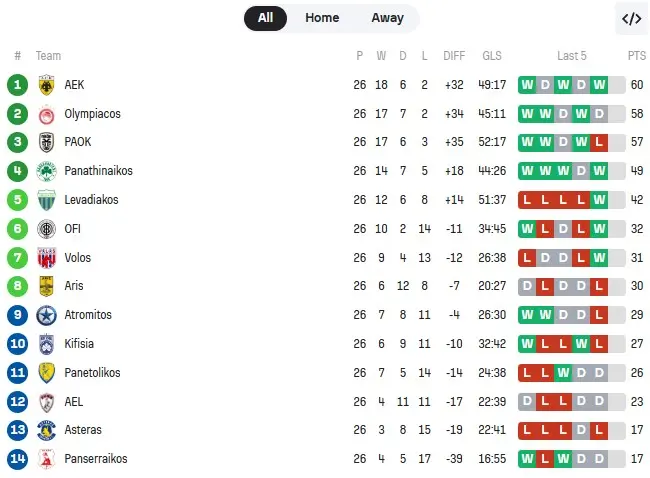Switch to the Away standings tab
The height and width of the screenshot is (478, 650).
[x=387, y=18]
